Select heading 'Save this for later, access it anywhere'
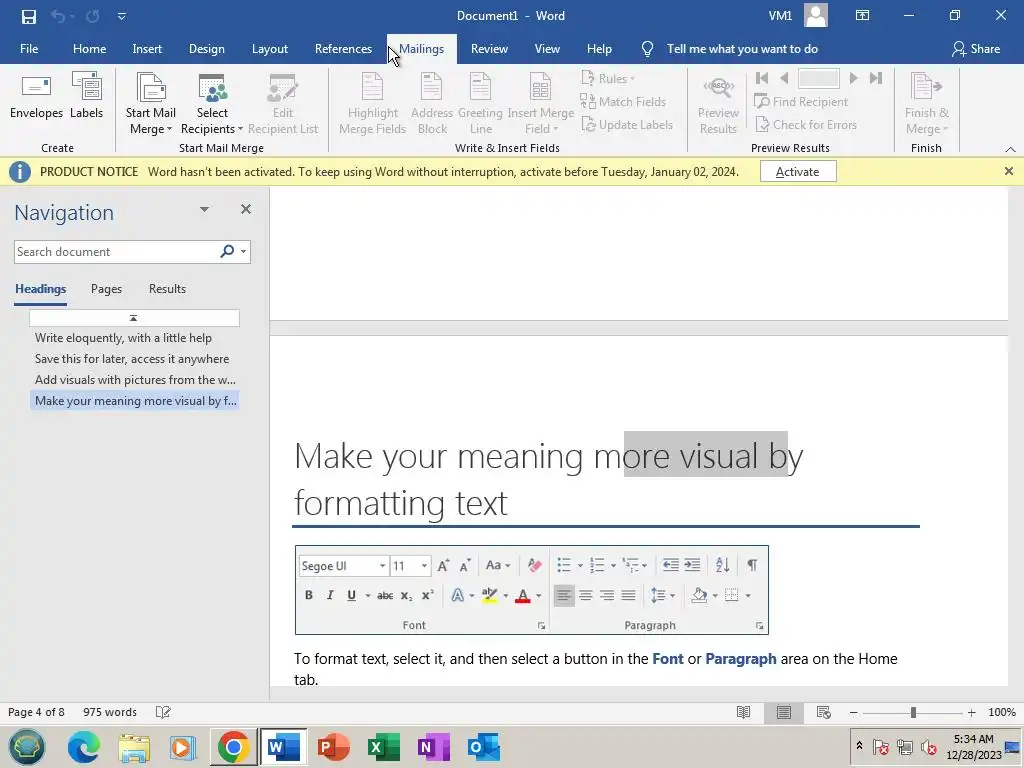Screen dimensions: 1024x768 [x=132, y=359]
